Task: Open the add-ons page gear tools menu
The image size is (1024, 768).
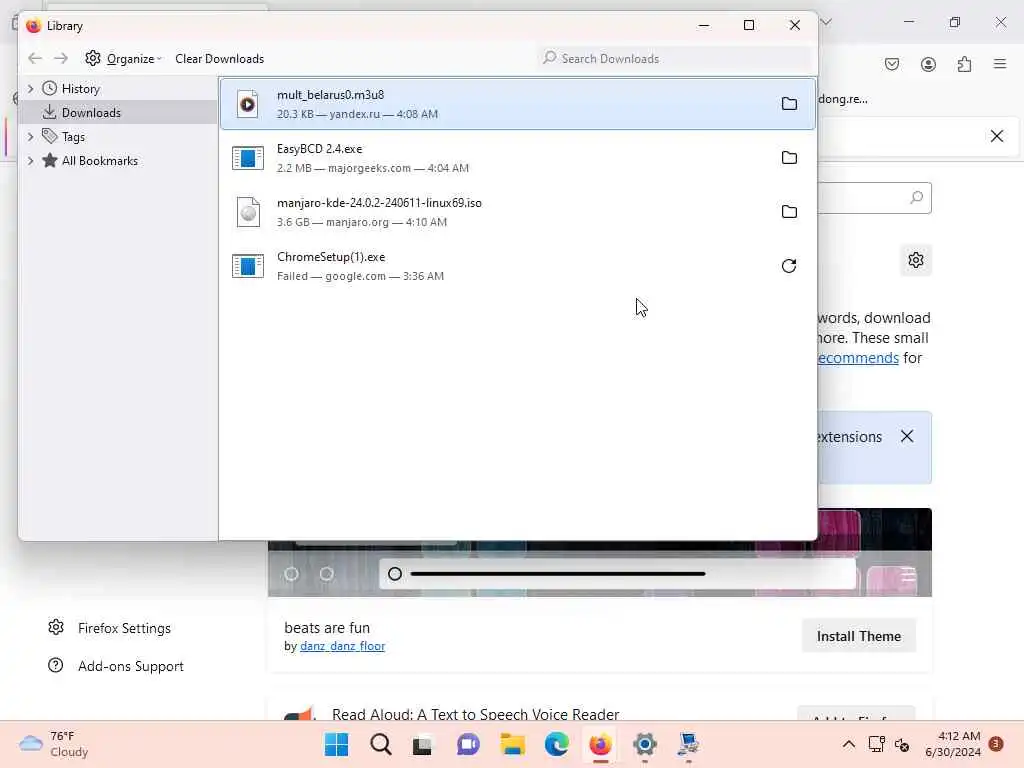Action: tap(916, 260)
